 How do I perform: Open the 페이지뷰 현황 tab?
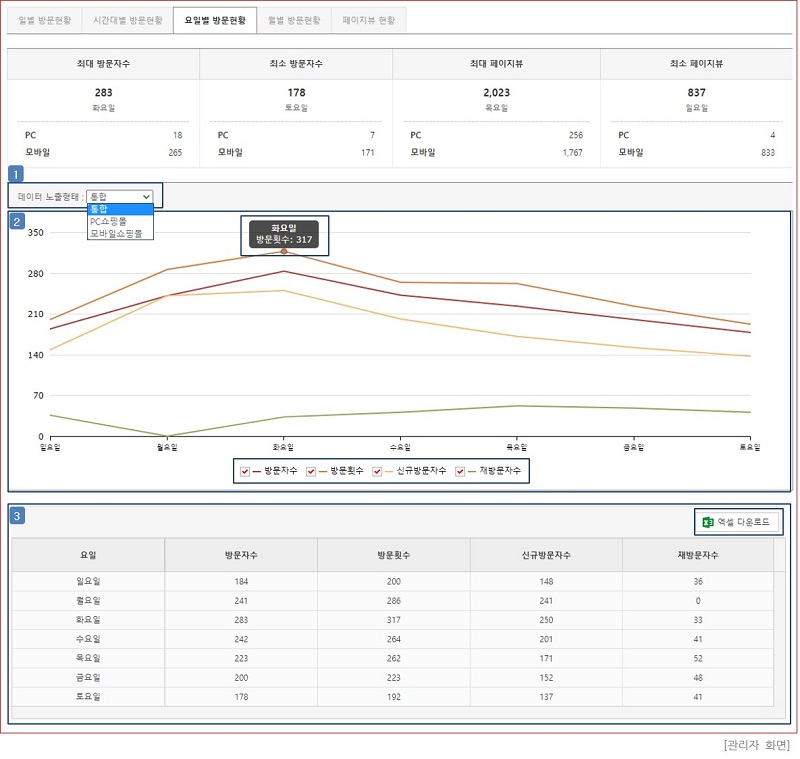[x=368, y=20]
